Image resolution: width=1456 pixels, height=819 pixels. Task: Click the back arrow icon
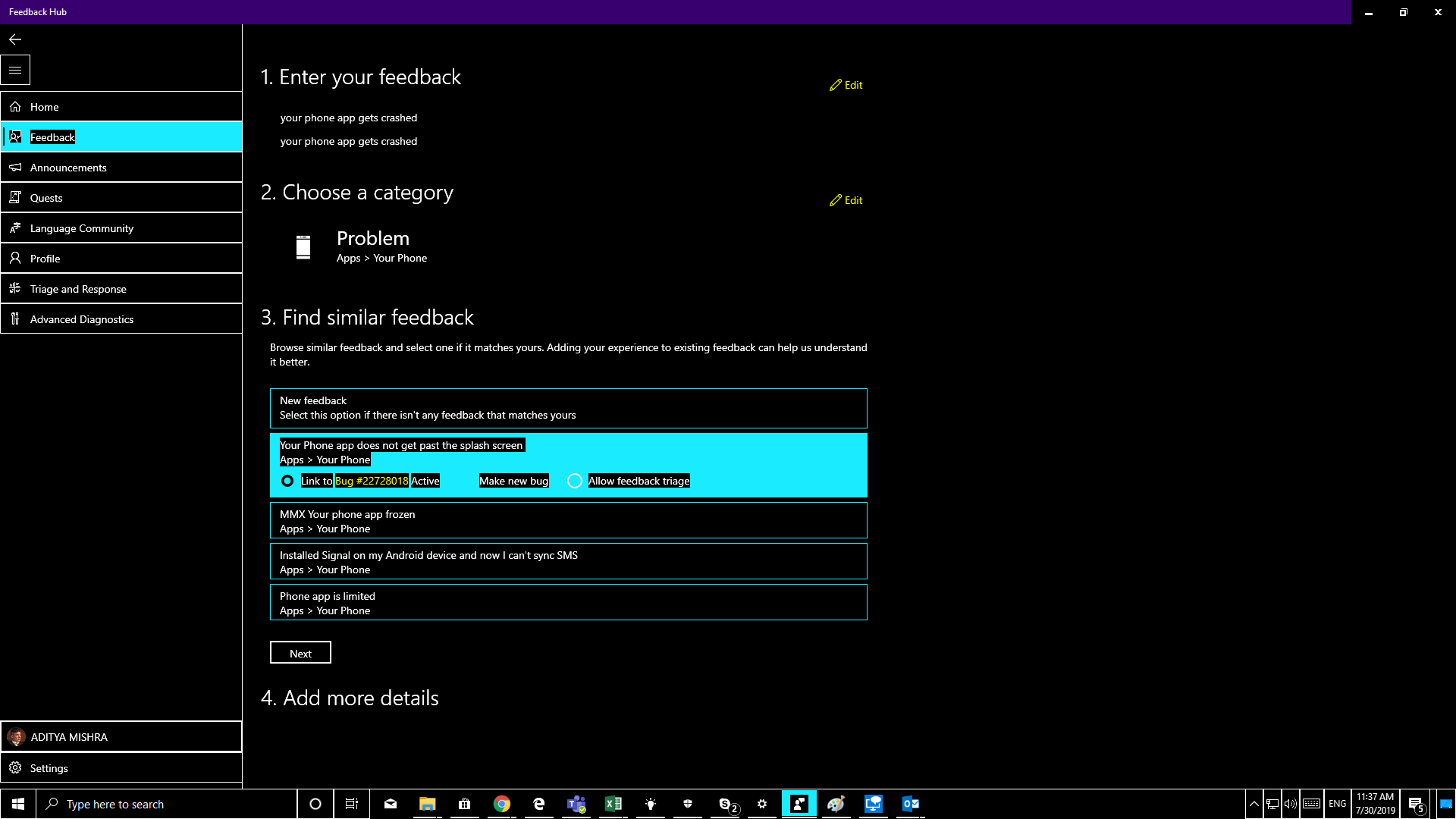pos(15,39)
